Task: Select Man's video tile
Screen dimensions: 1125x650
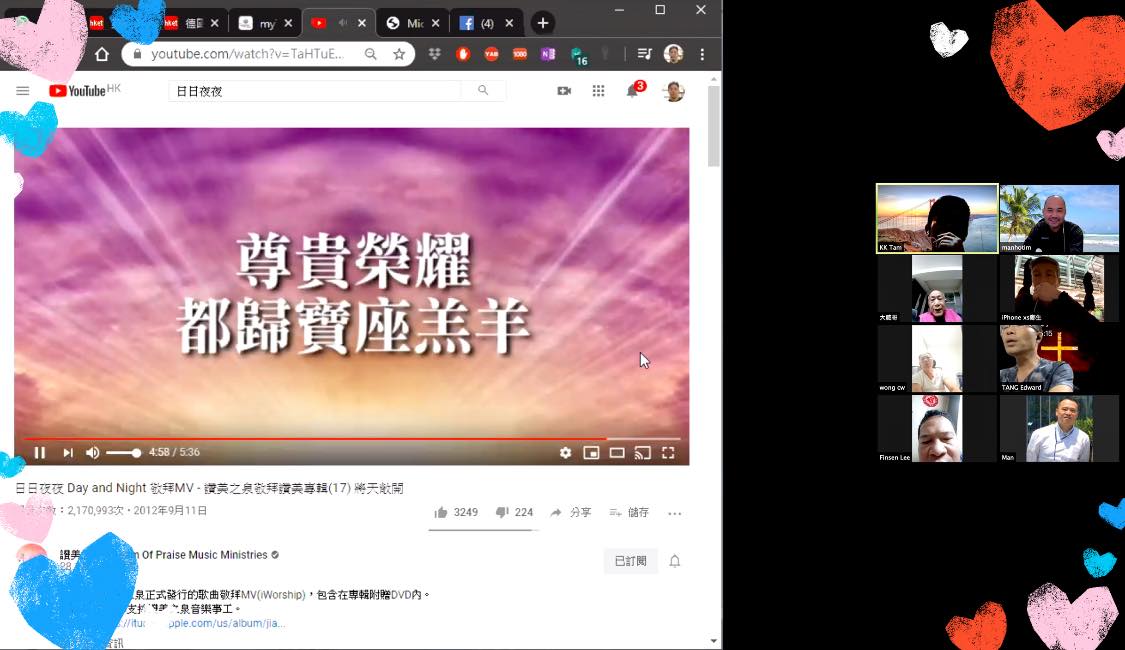Action: (x=1059, y=428)
